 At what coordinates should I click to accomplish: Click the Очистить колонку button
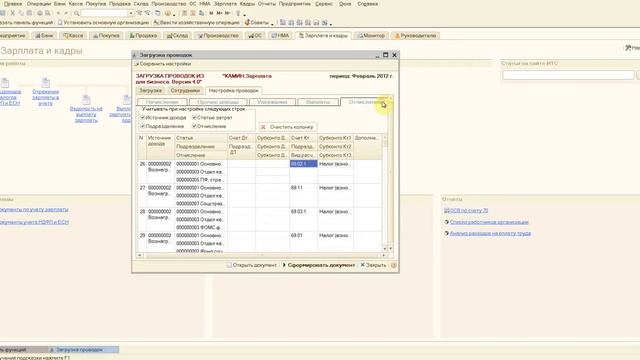coord(288,127)
